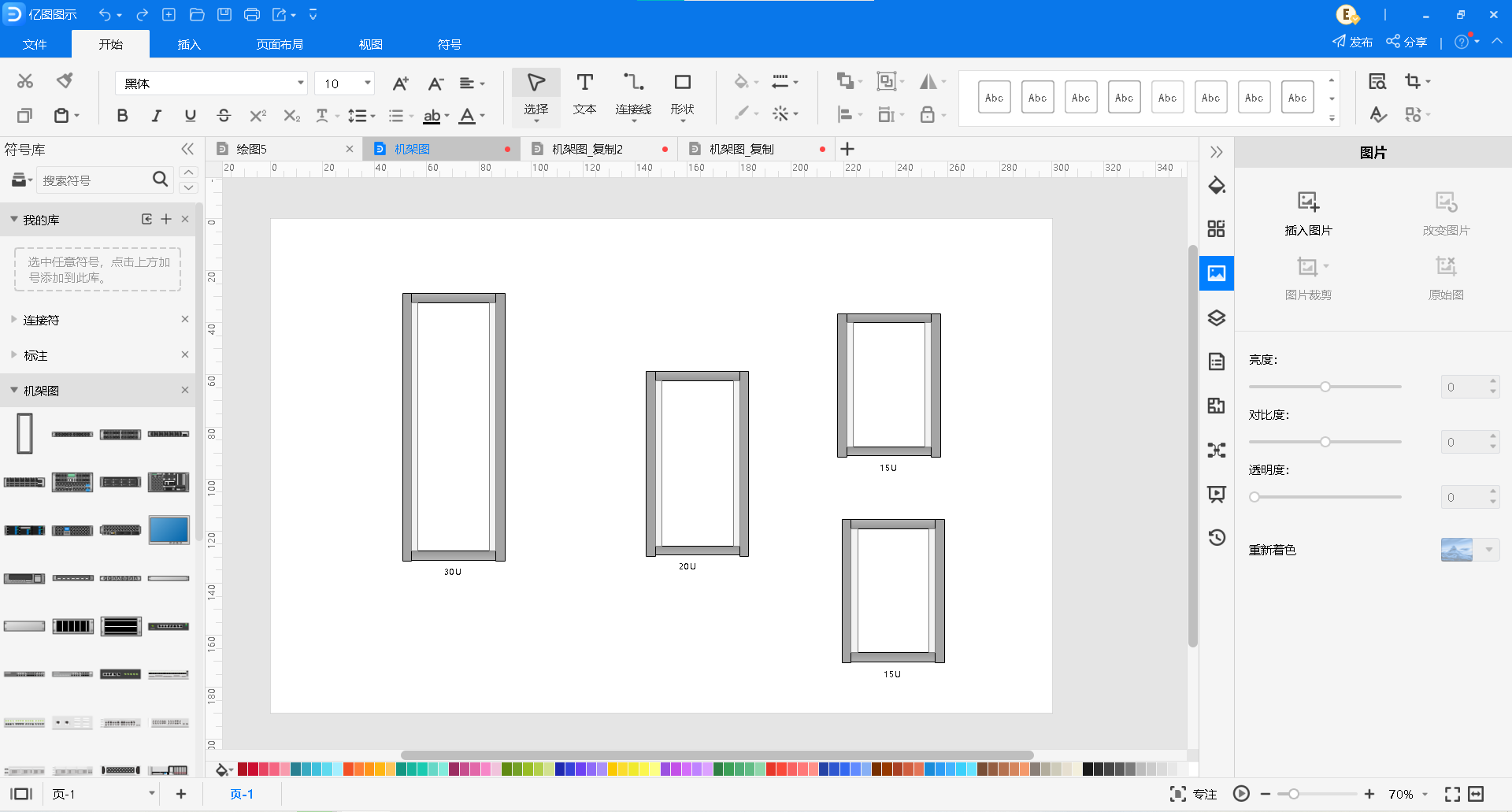Switch to the 绘图5 document tab

pyautogui.click(x=252, y=149)
